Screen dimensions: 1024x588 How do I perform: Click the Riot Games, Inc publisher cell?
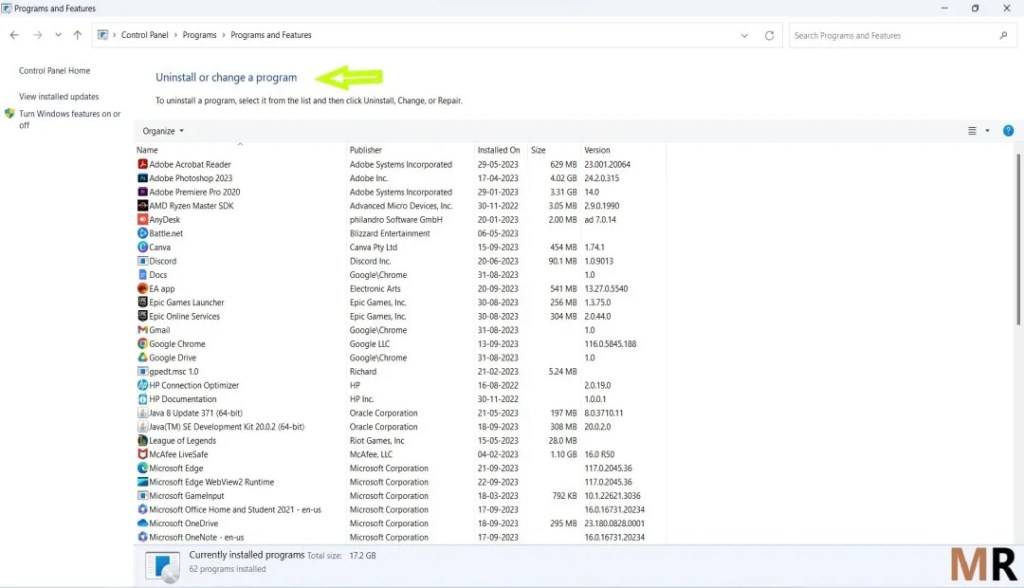tap(377, 440)
